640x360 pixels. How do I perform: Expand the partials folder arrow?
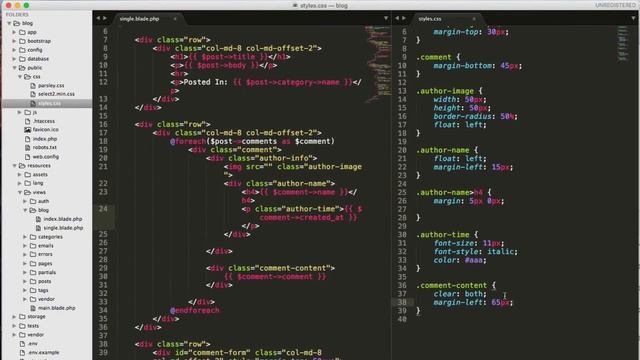tap(25, 272)
